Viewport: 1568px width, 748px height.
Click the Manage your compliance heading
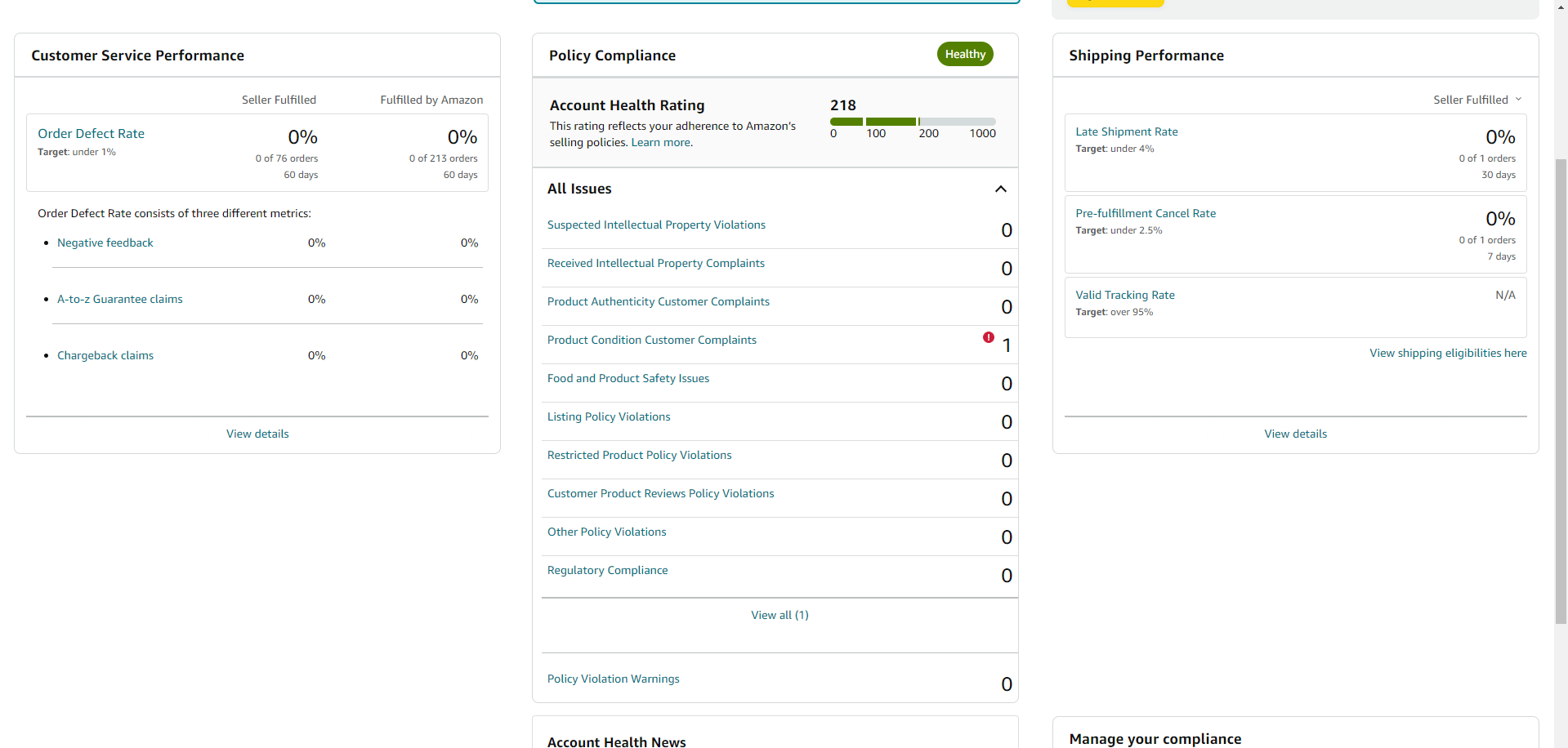(x=1155, y=738)
